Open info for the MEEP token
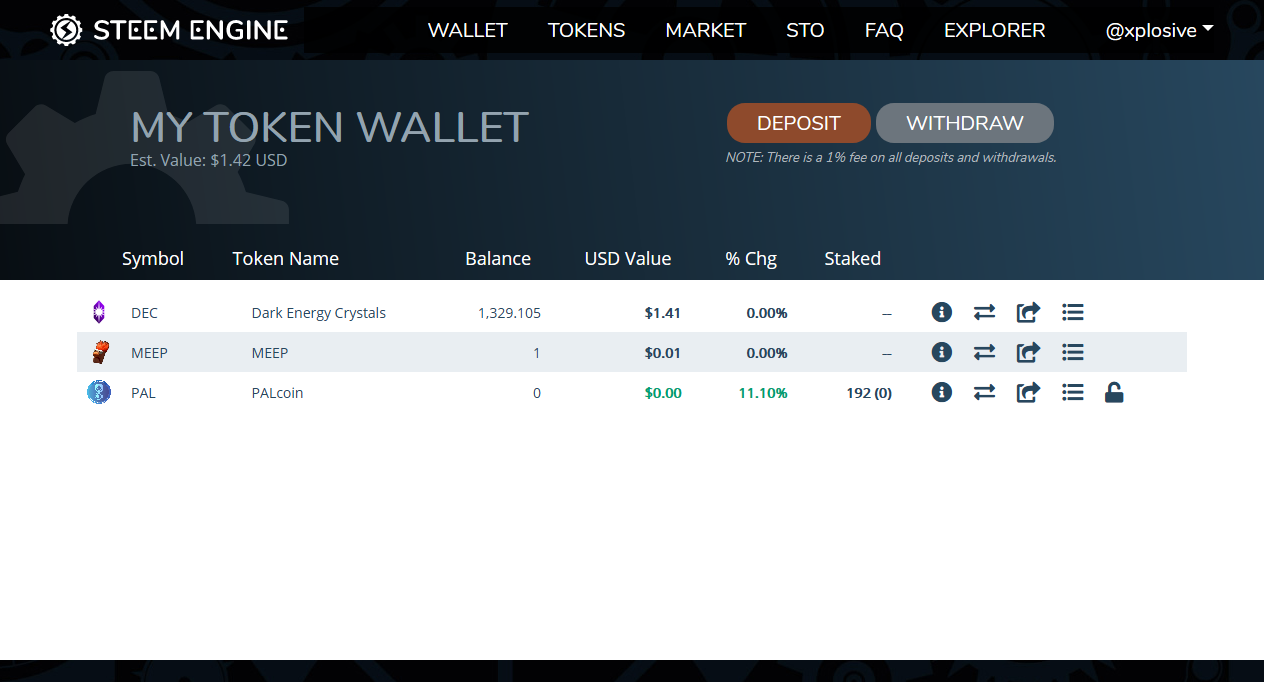Viewport: 1264px width, 682px height. pyautogui.click(x=941, y=352)
